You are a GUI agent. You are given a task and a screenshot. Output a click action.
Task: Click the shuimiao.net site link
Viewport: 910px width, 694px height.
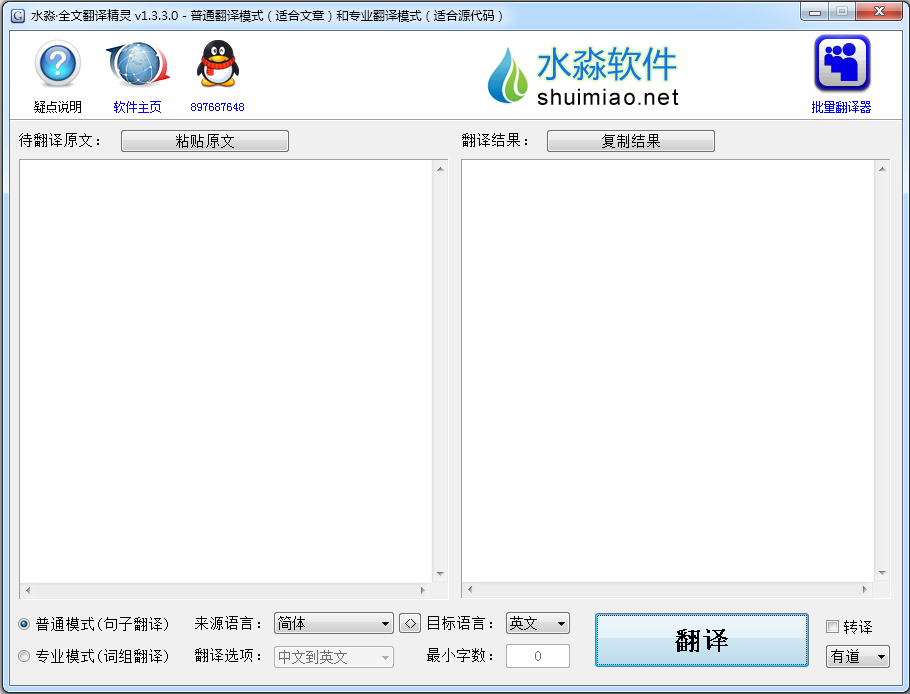[612, 100]
